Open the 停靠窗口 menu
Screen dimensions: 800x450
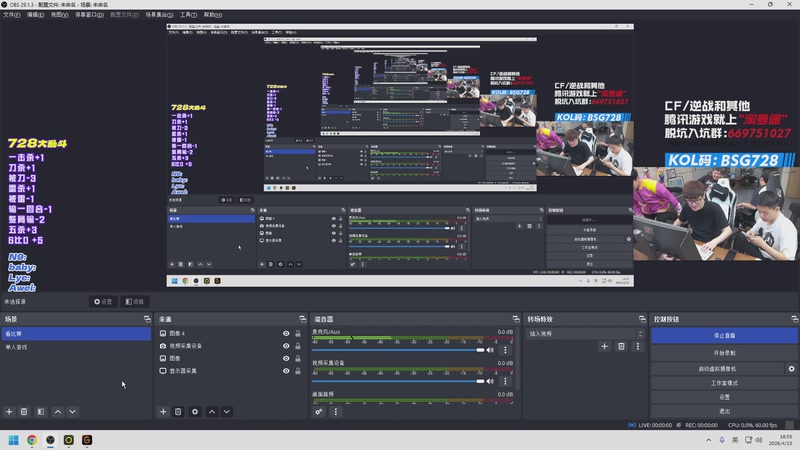point(89,15)
